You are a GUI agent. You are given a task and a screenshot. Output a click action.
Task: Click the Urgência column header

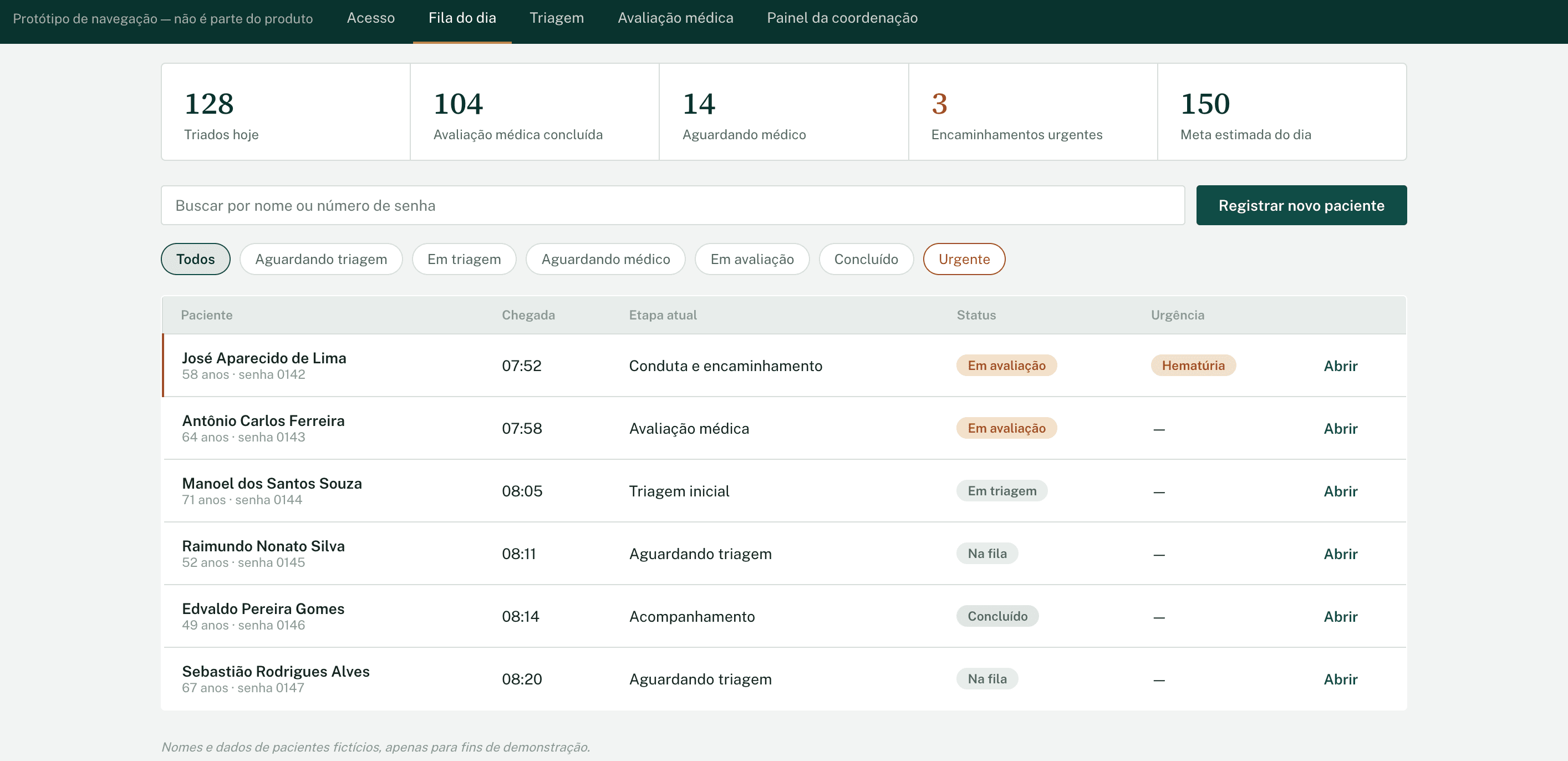coord(1177,314)
